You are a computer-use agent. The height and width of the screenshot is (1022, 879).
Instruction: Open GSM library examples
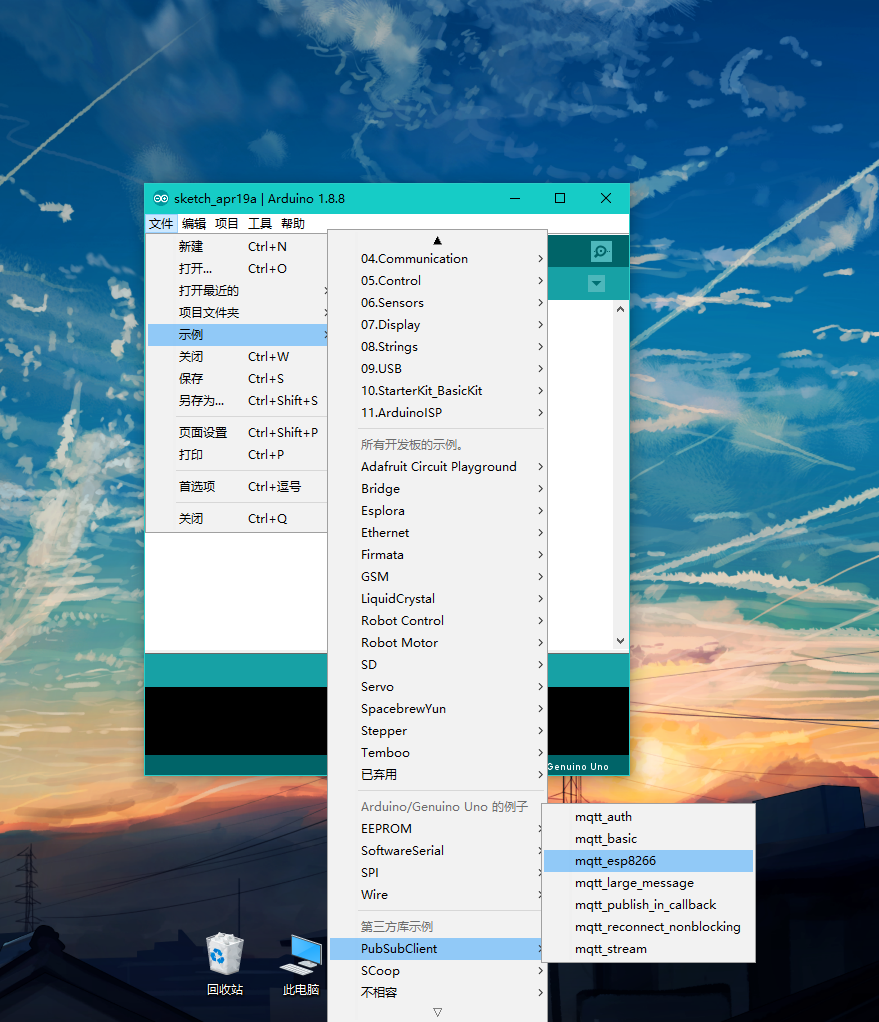[x=437, y=577]
